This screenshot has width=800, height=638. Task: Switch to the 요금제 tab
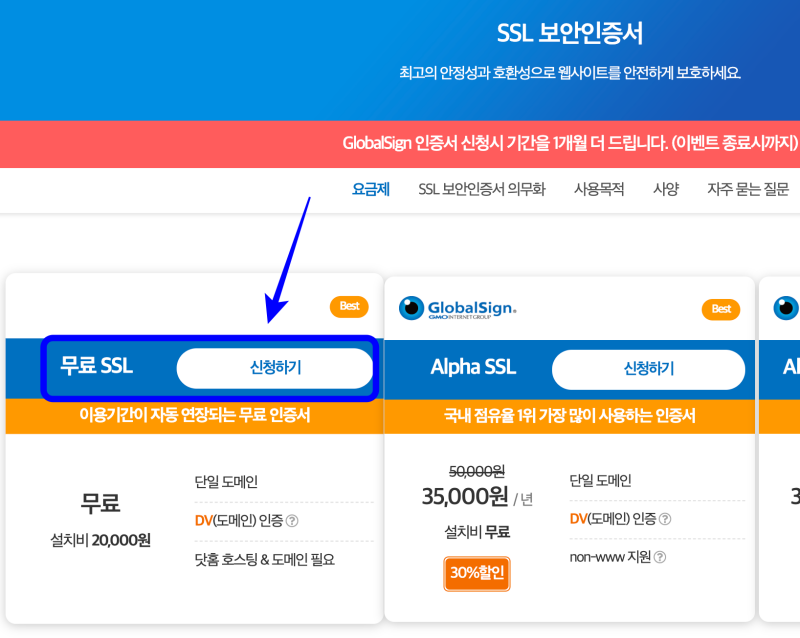click(371, 189)
